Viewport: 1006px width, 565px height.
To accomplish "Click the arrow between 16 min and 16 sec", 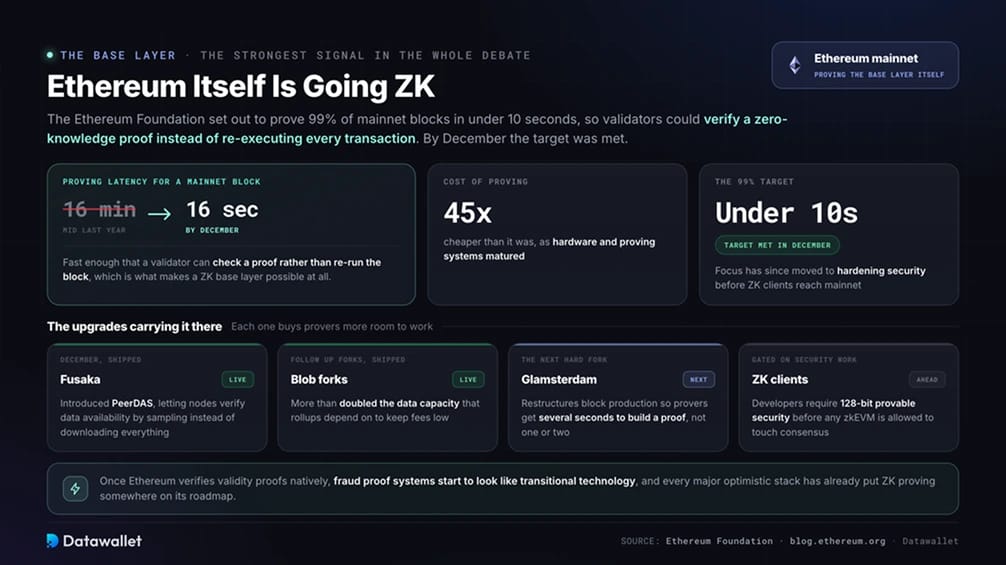I will [159, 214].
